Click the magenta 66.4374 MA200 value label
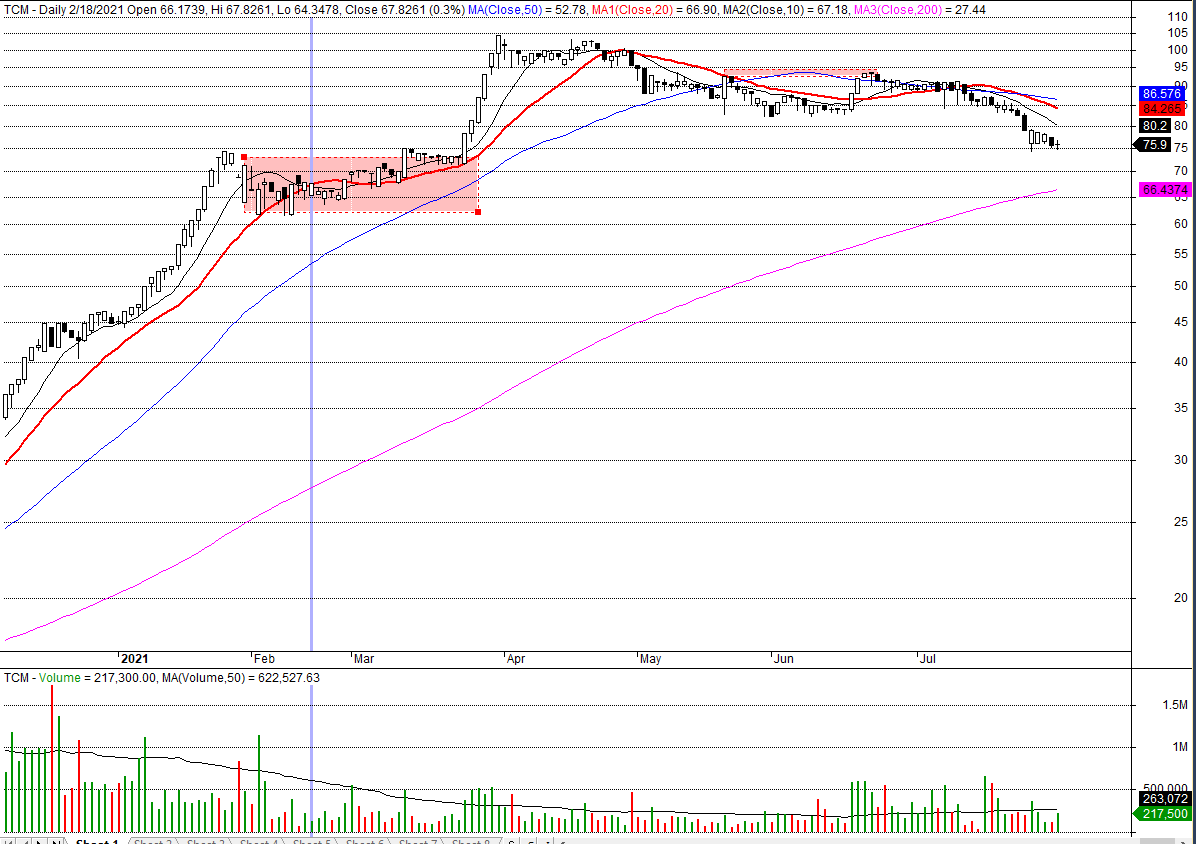 (x=1163, y=189)
